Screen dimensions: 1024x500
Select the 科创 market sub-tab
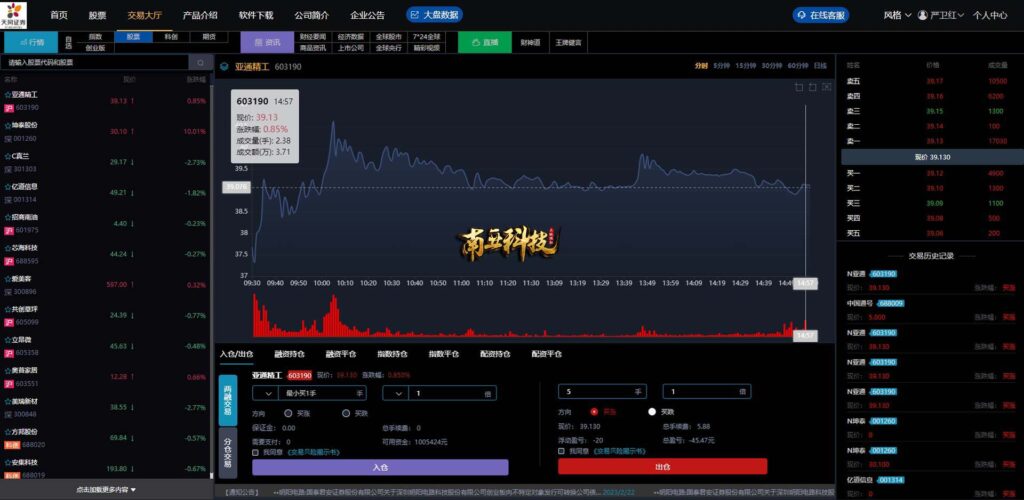[171, 37]
